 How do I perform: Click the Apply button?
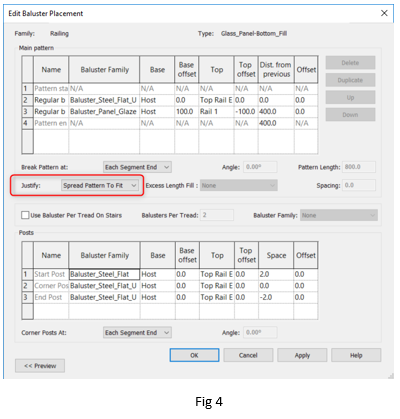click(x=302, y=355)
